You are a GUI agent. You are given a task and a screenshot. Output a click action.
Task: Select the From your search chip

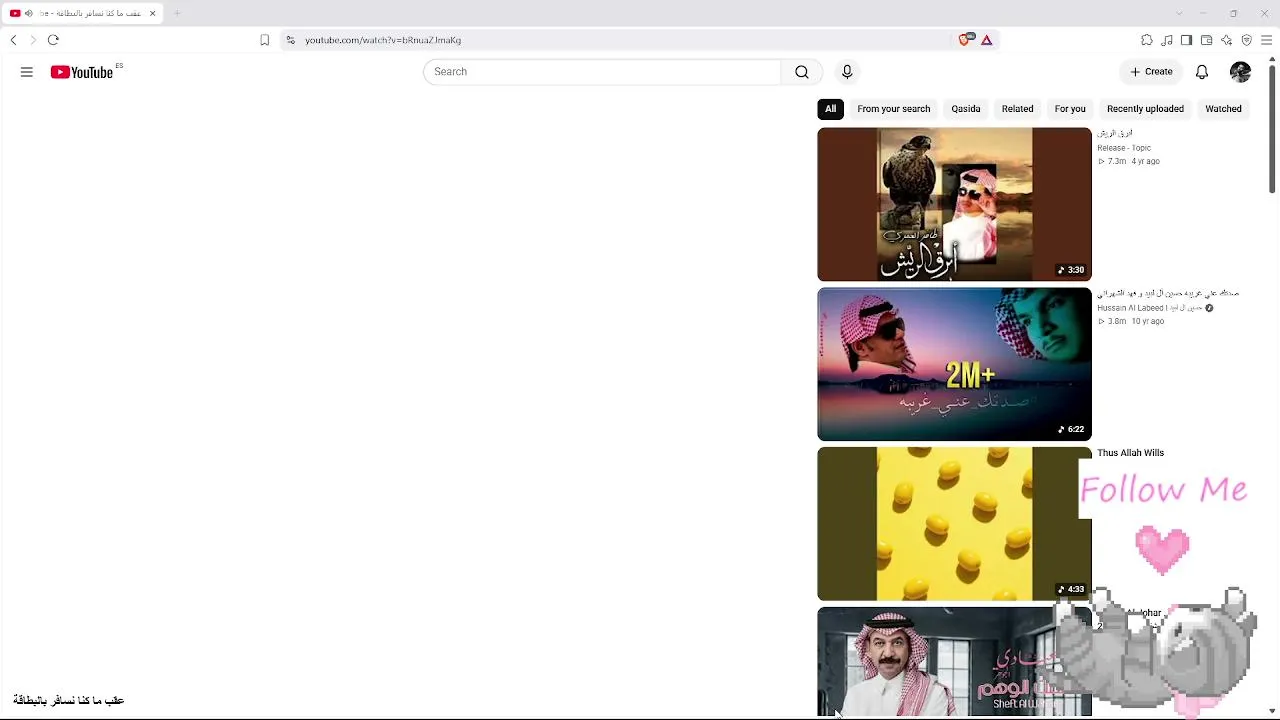893,109
